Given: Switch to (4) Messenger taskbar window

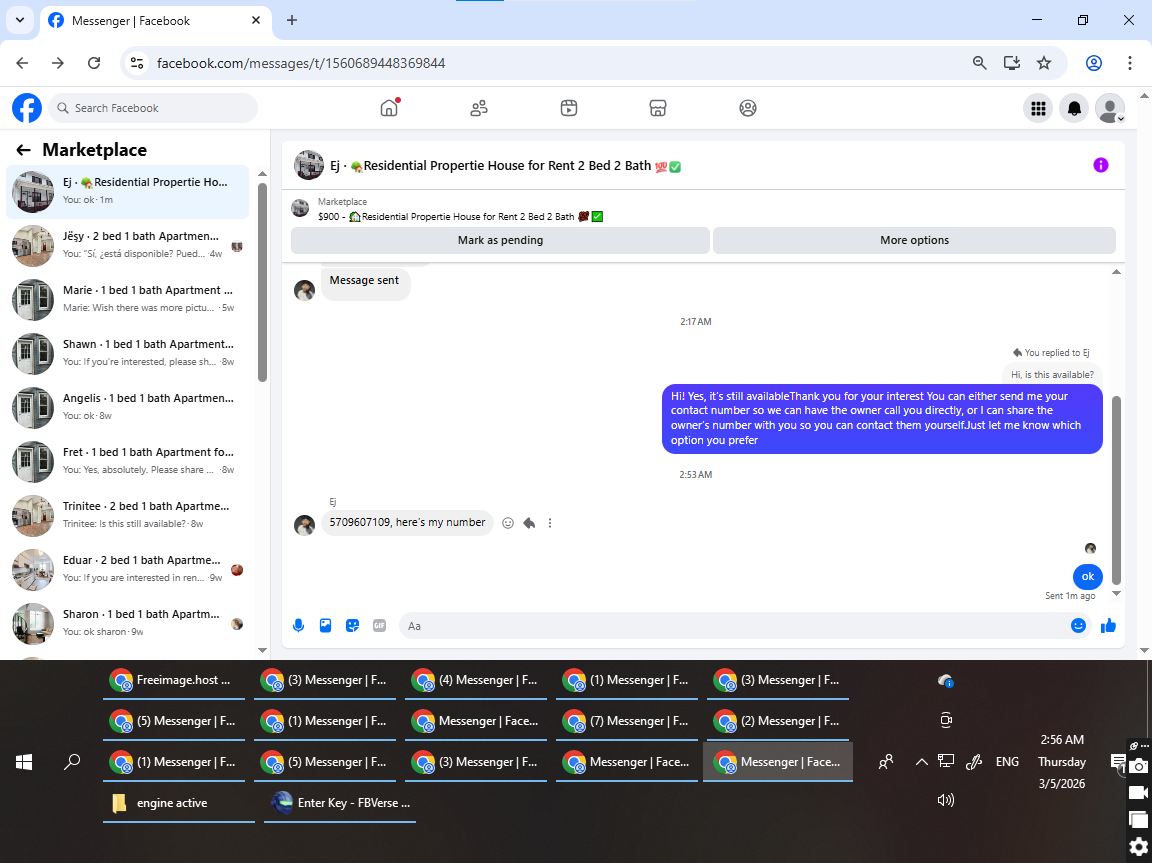Looking at the screenshot, I should coord(478,681).
